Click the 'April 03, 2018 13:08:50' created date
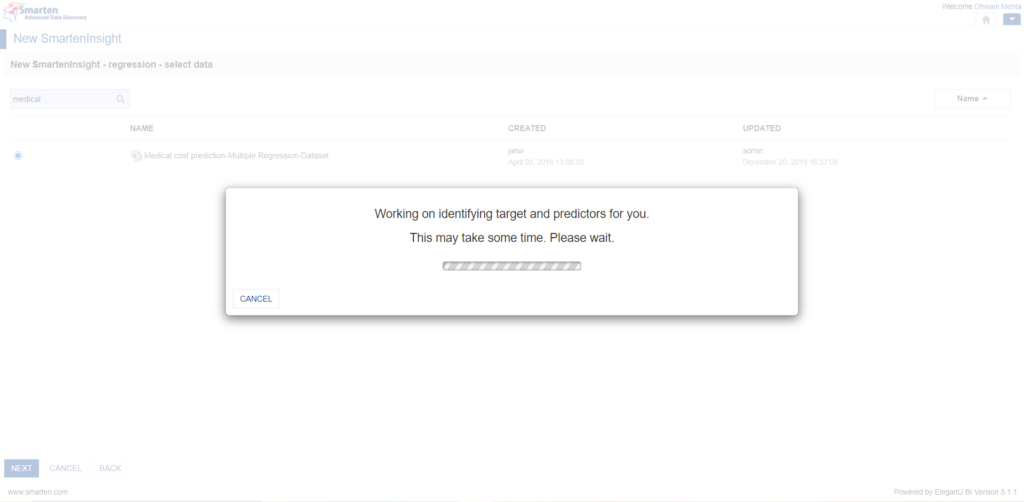 click(546, 162)
